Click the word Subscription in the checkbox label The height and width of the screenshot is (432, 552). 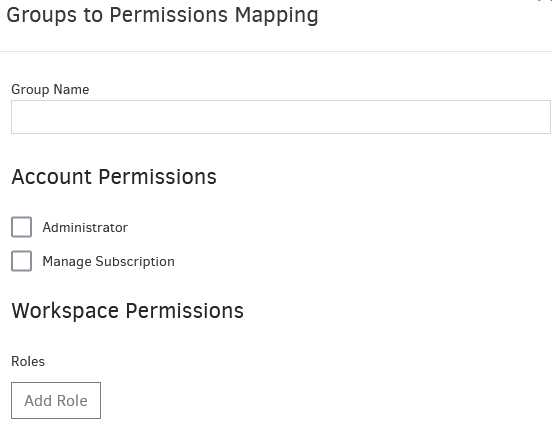(x=135, y=262)
